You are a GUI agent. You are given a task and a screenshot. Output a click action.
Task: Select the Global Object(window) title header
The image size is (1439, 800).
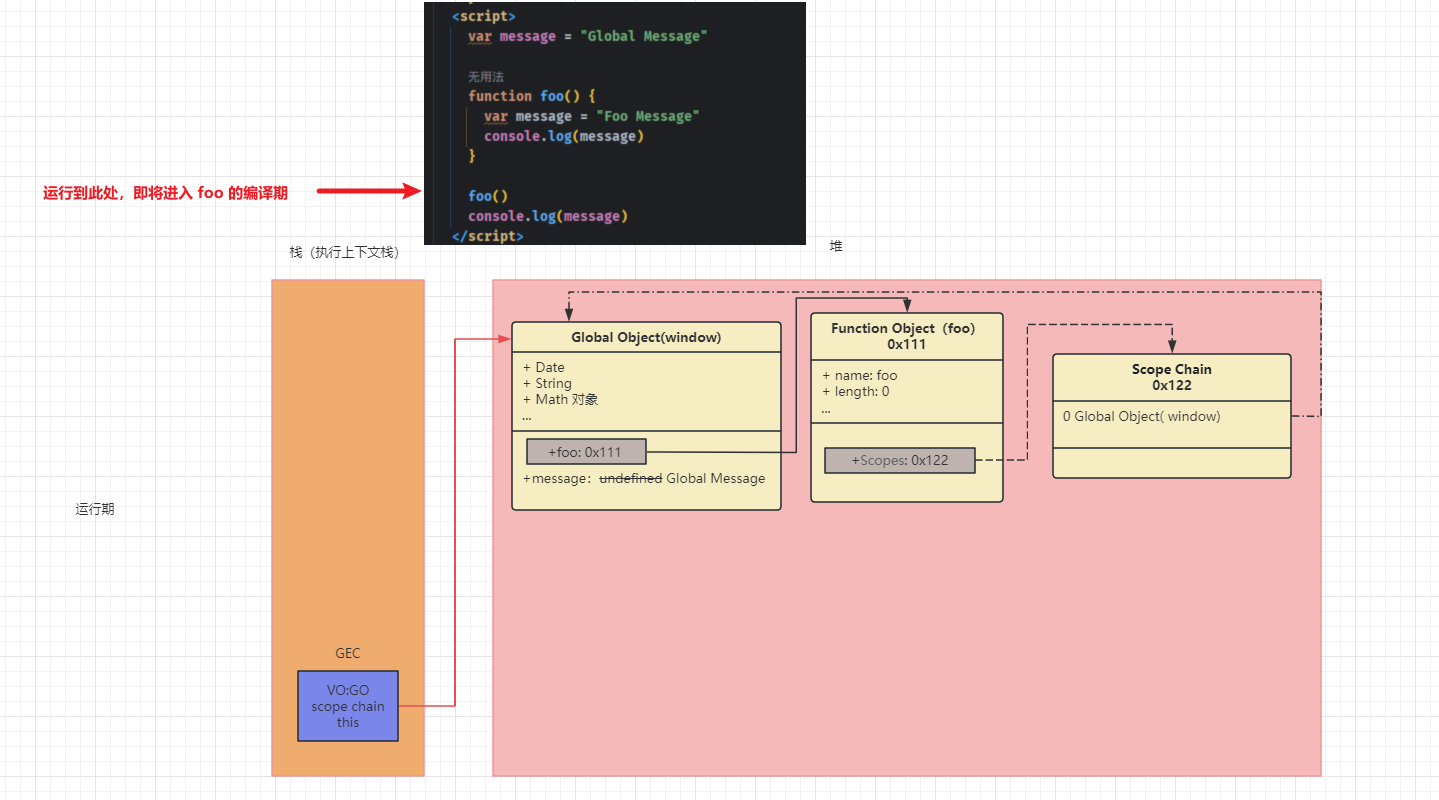coord(646,338)
